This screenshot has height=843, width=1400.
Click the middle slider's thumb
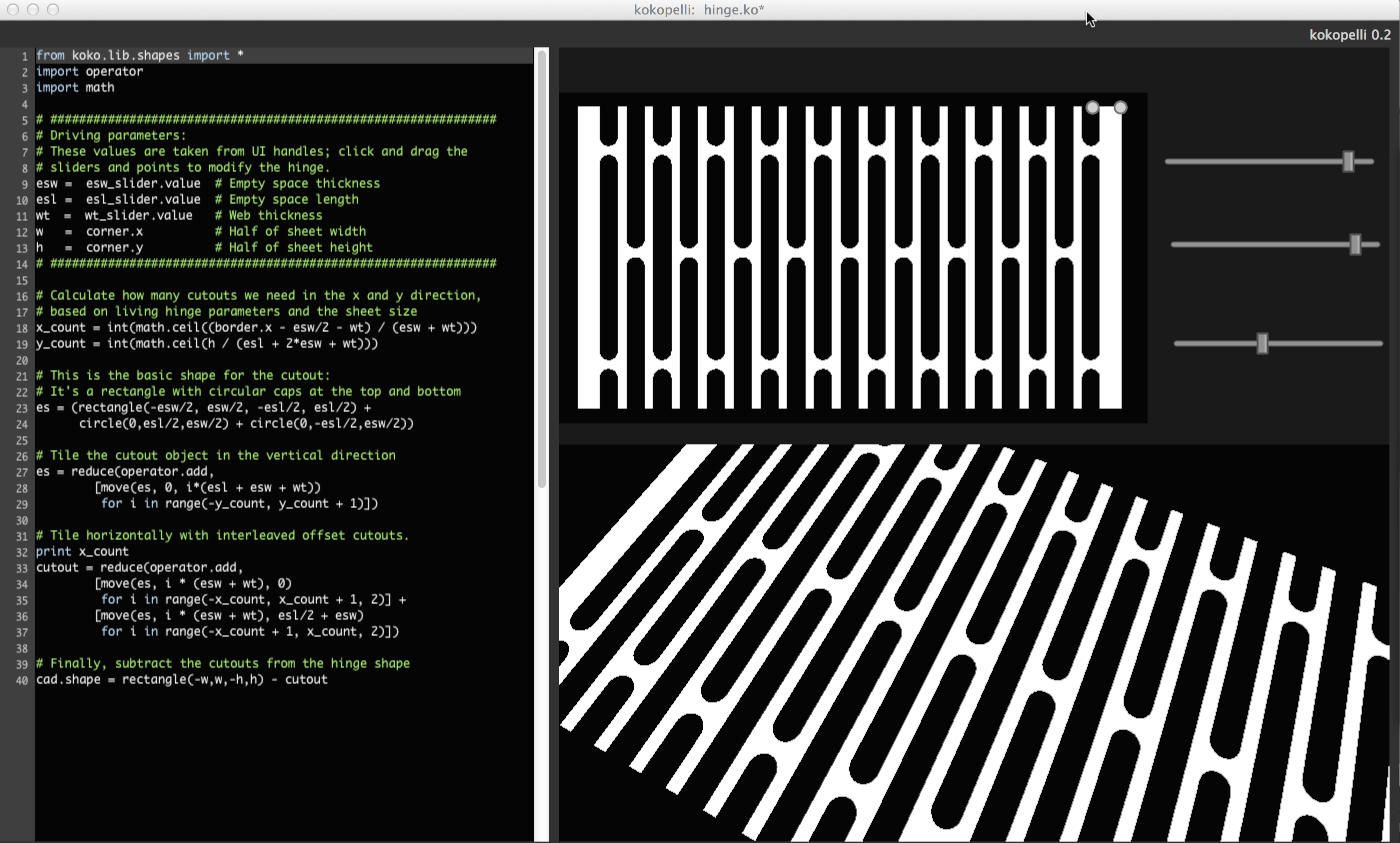[1355, 244]
